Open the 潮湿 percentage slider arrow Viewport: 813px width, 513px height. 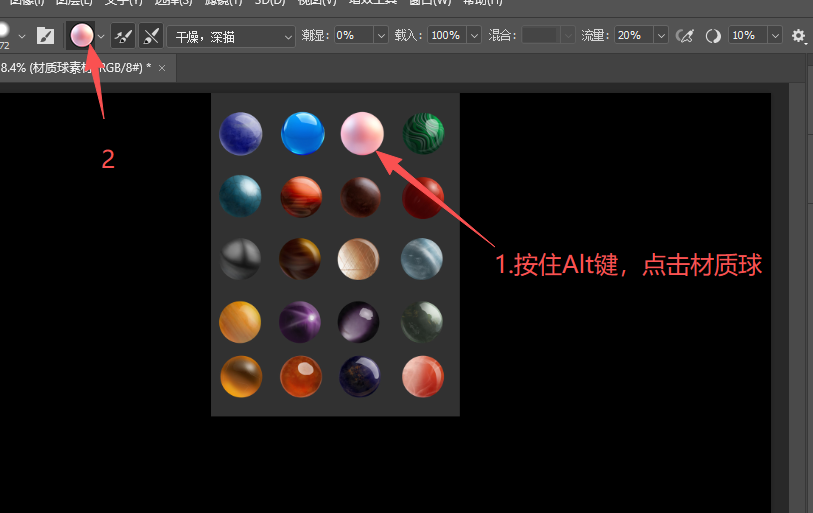tap(381, 36)
